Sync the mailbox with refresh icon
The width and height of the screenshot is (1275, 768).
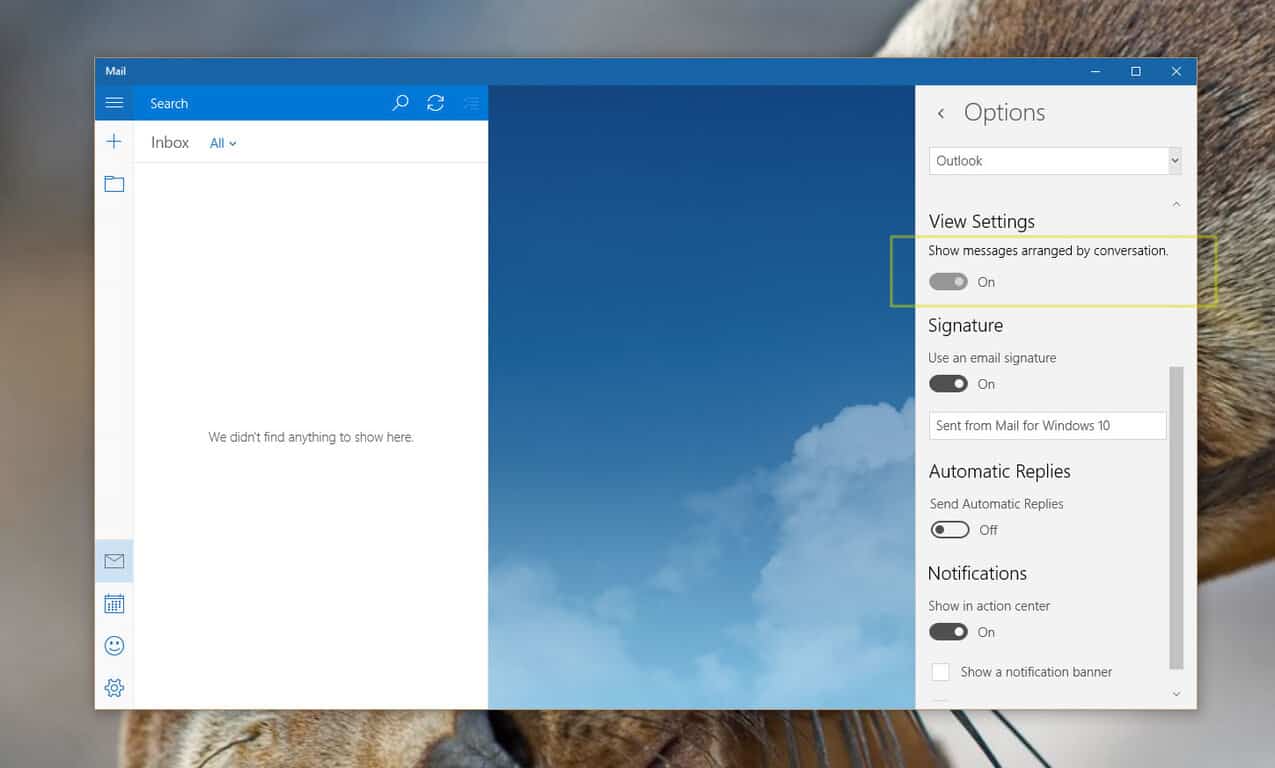click(435, 103)
